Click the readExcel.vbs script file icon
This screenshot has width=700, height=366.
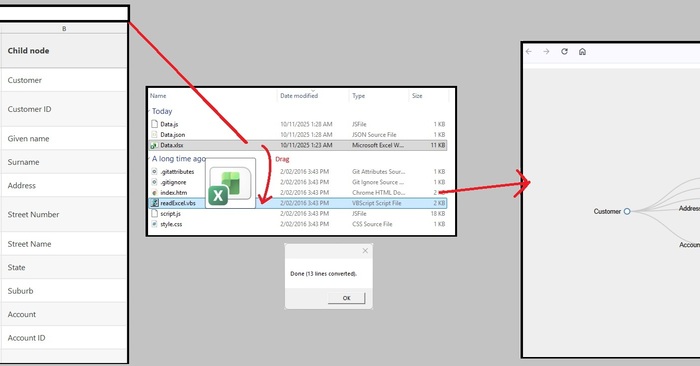pos(154,203)
